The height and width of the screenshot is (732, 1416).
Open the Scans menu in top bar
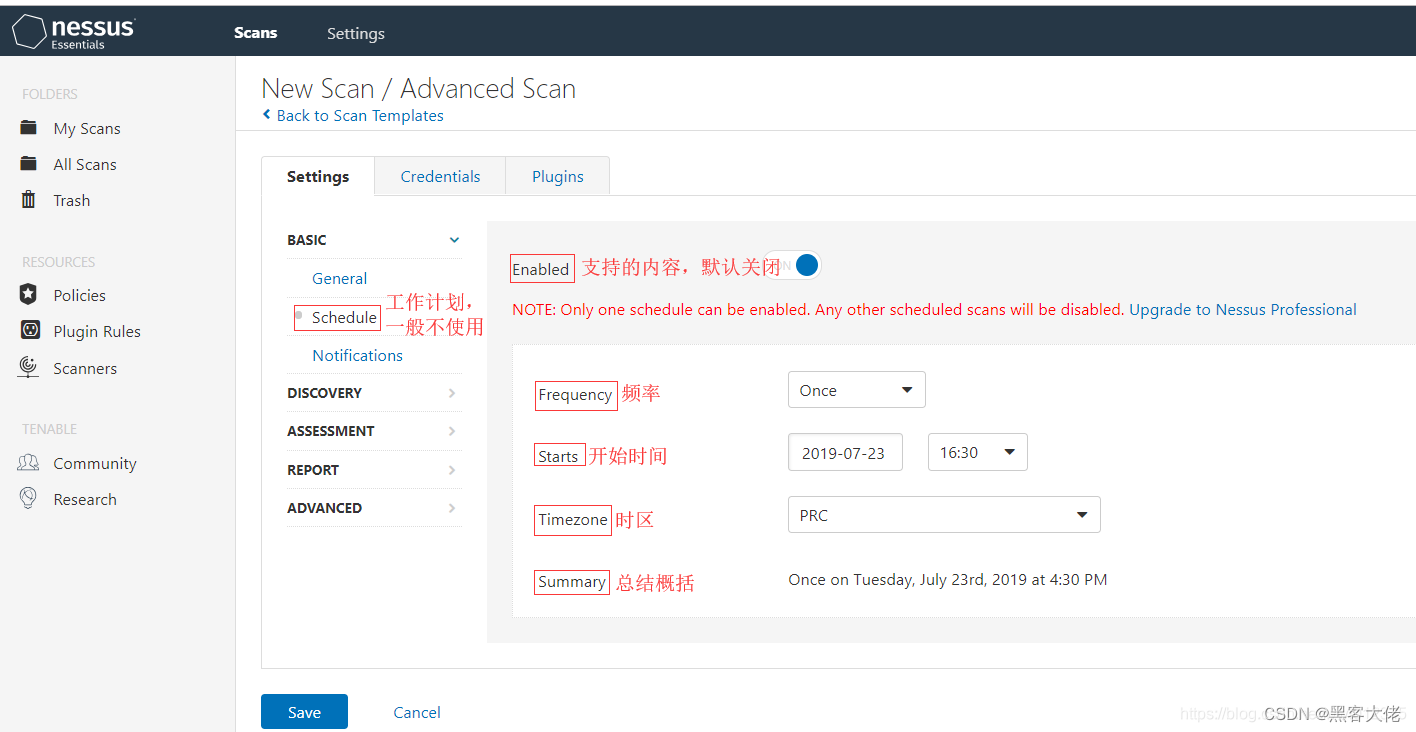[255, 33]
